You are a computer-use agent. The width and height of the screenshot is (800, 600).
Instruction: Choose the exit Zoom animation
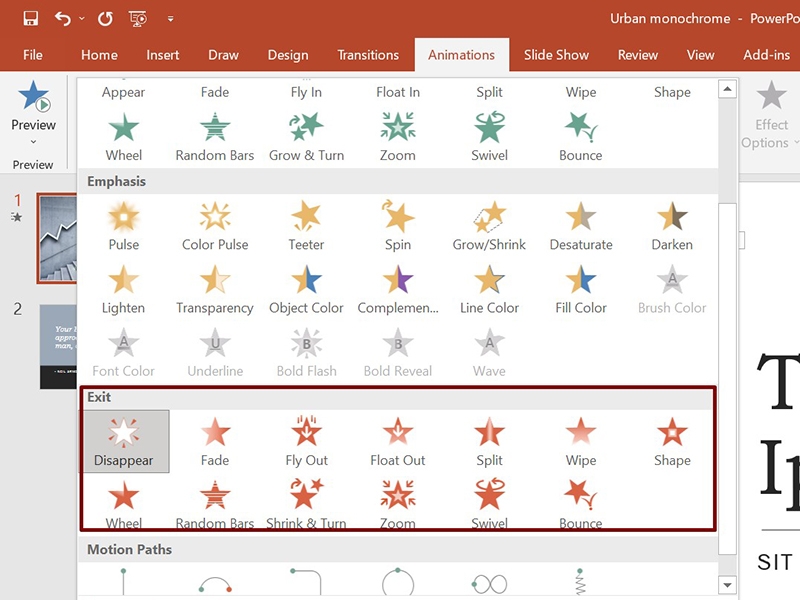tap(397, 504)
